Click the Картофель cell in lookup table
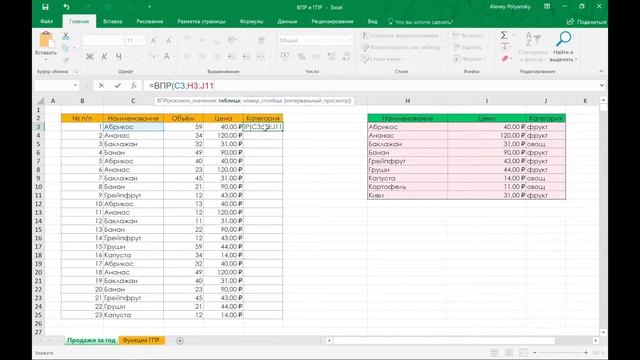The height and width of the screenshot is (360, 640). tap(407, 187)
